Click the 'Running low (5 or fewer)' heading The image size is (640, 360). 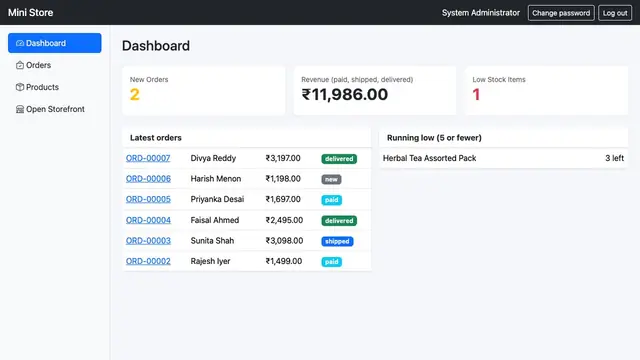(x=434, y=138)
